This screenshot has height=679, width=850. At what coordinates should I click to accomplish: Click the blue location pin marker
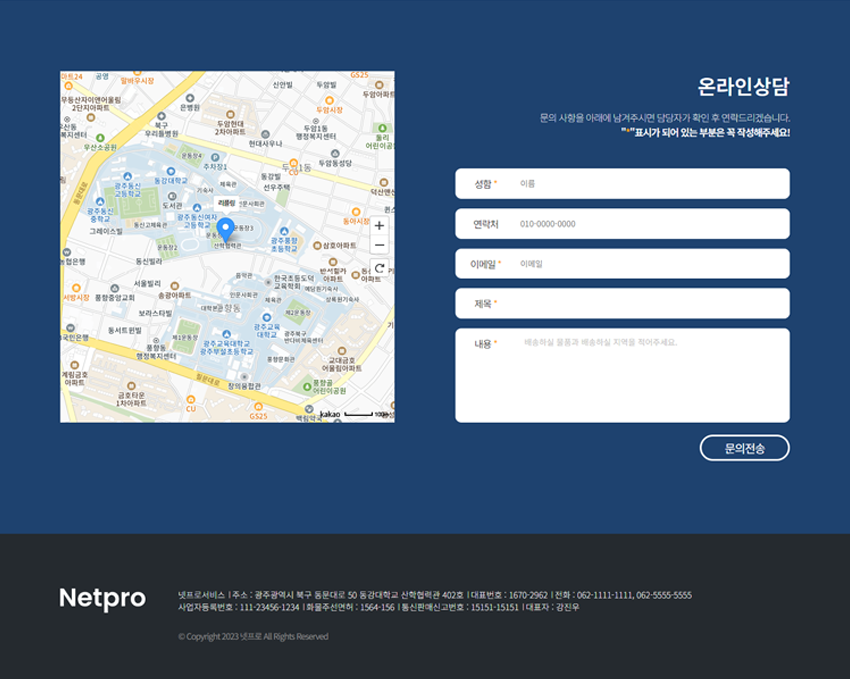(x=225, y=229)
